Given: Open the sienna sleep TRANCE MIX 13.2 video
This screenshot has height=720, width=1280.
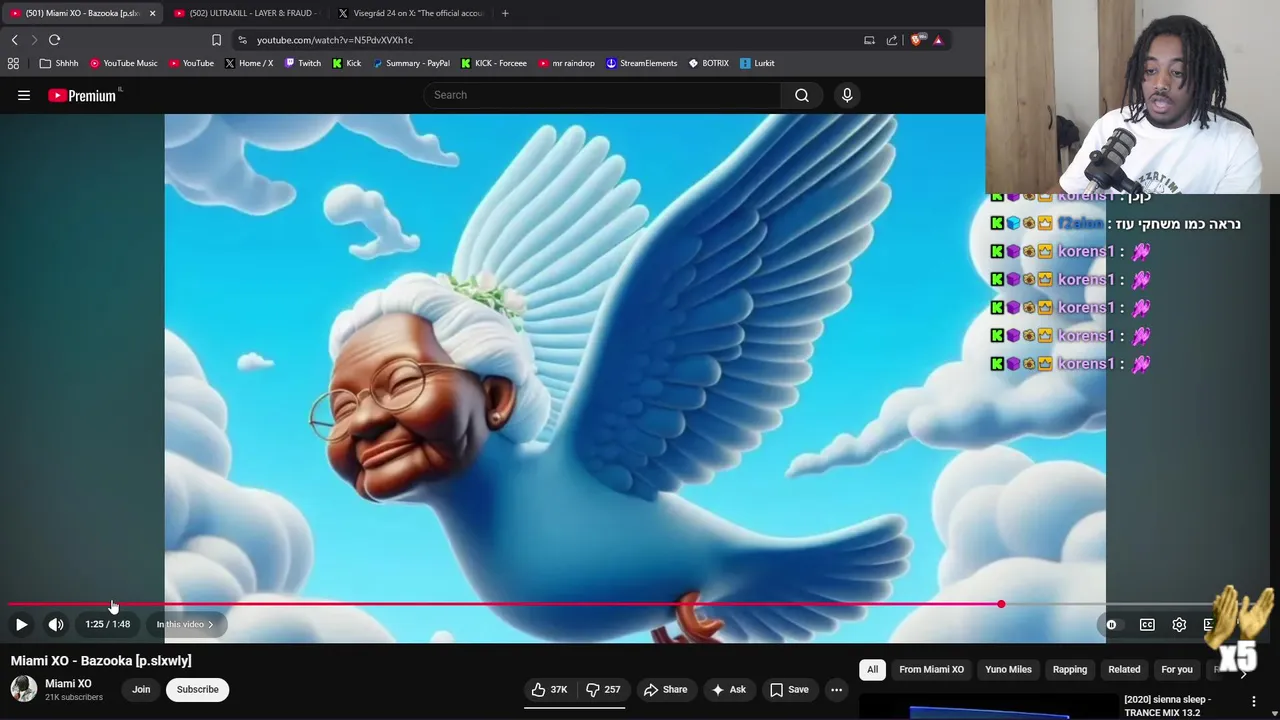Looking at the screenshot, I should (1167, 705).
